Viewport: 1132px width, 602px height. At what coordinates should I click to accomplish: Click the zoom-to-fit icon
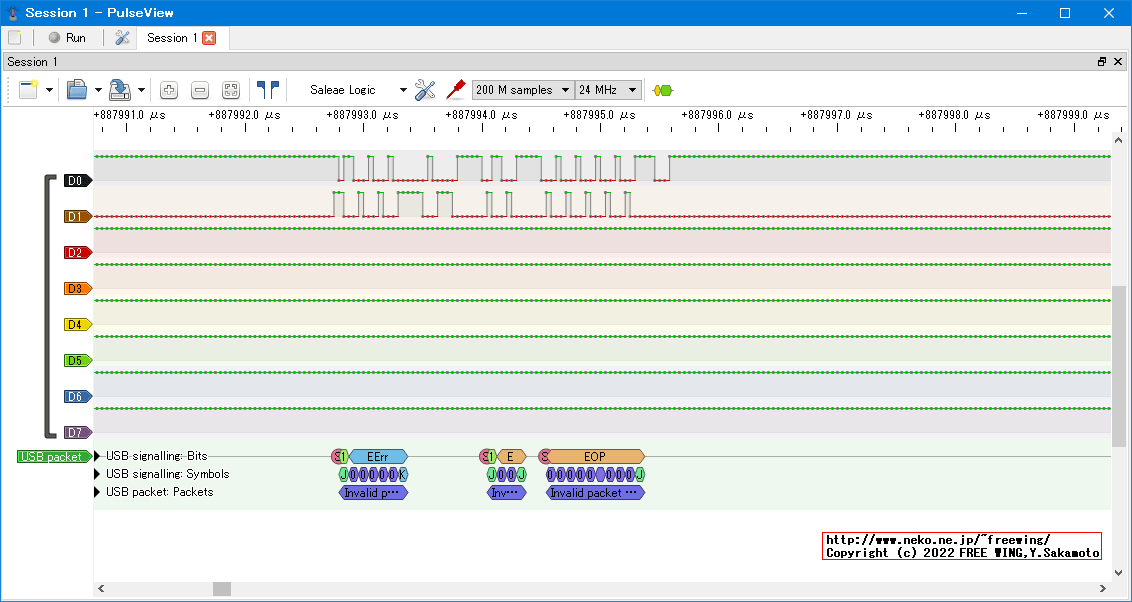point(231,90)
